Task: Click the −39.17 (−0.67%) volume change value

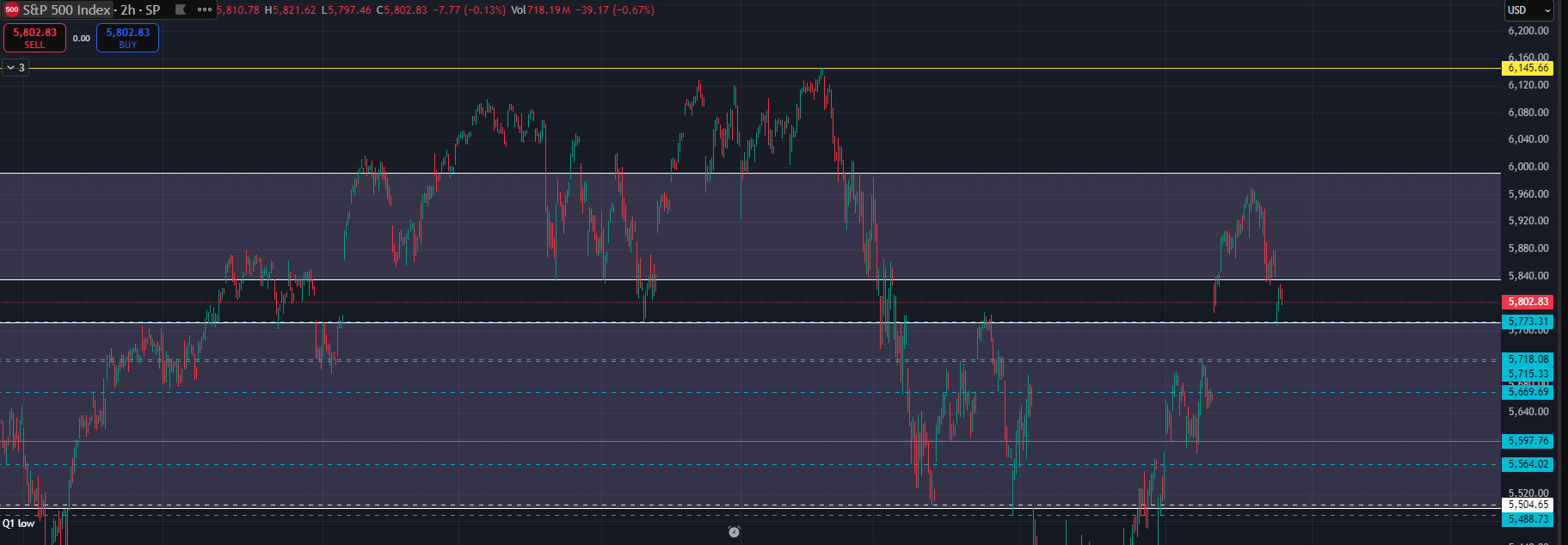Action: tap(615, 10)
